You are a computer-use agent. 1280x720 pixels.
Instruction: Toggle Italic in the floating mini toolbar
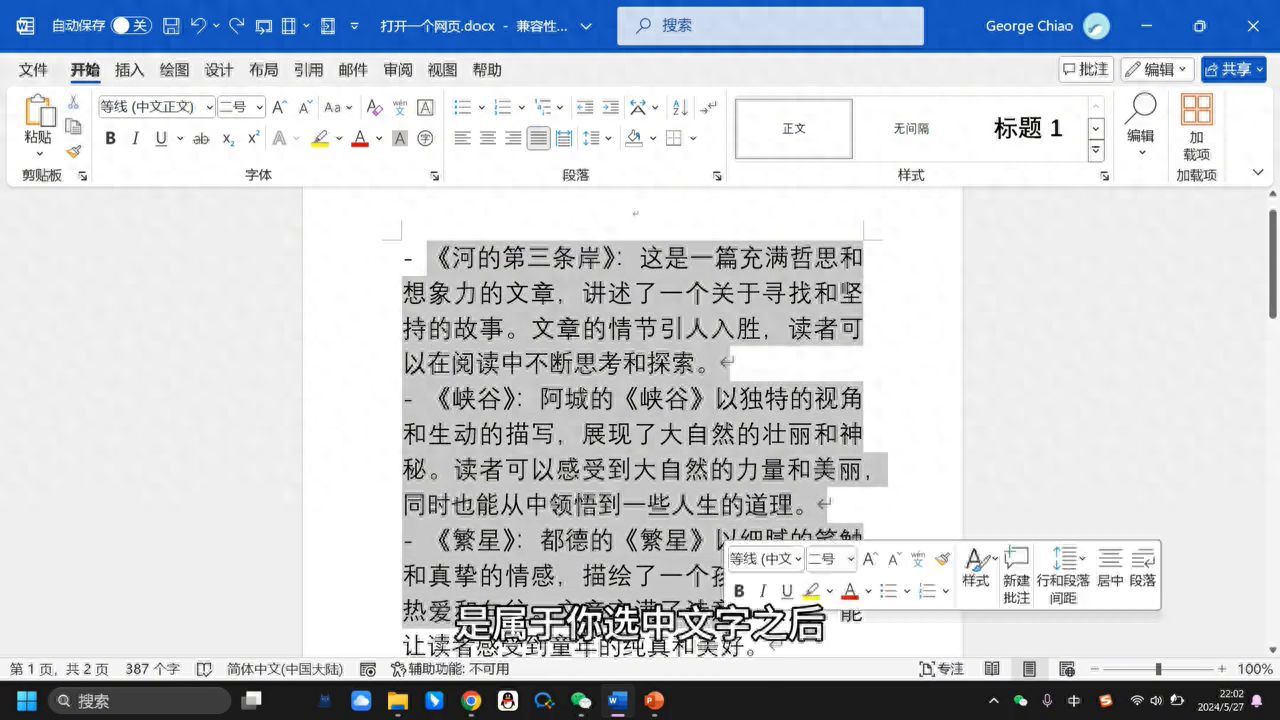point(763,591)
